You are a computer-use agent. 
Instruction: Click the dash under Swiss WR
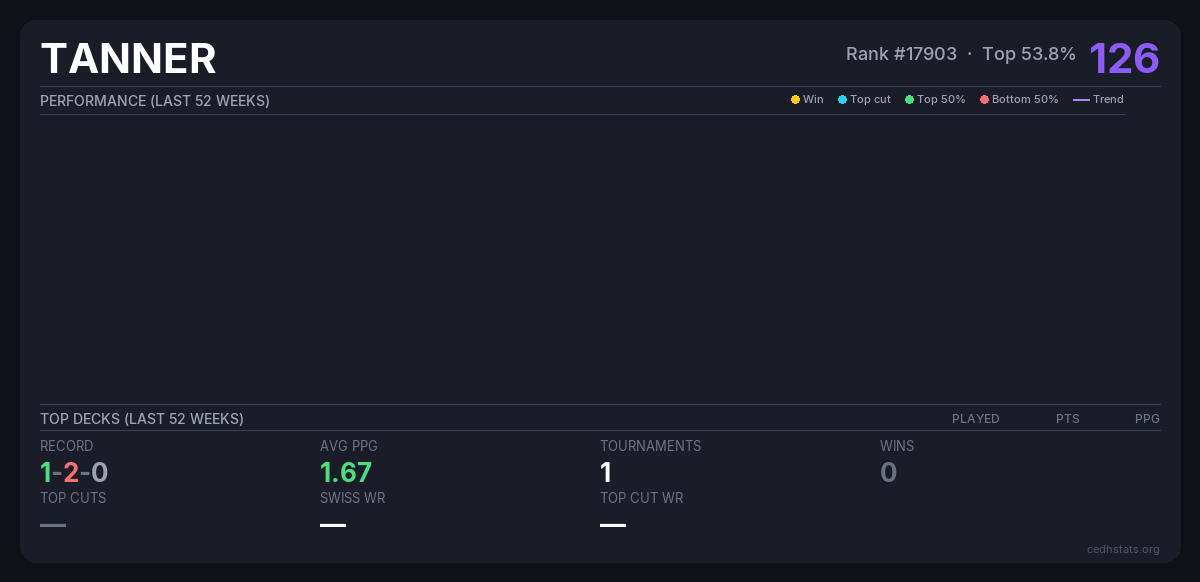pos(333,524)
